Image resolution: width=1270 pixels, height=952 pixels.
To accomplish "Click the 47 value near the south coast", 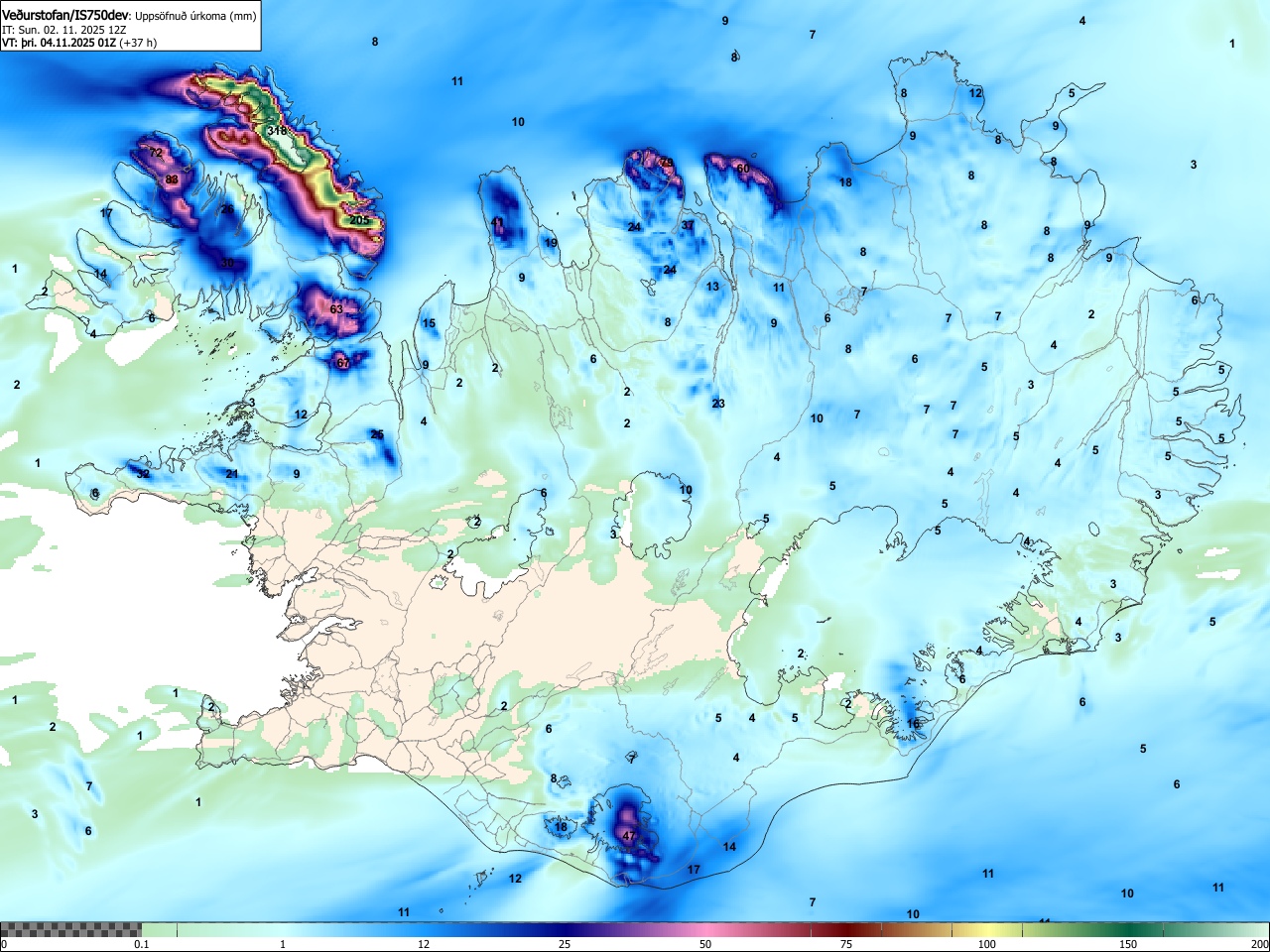I will (x=629, y=836).
